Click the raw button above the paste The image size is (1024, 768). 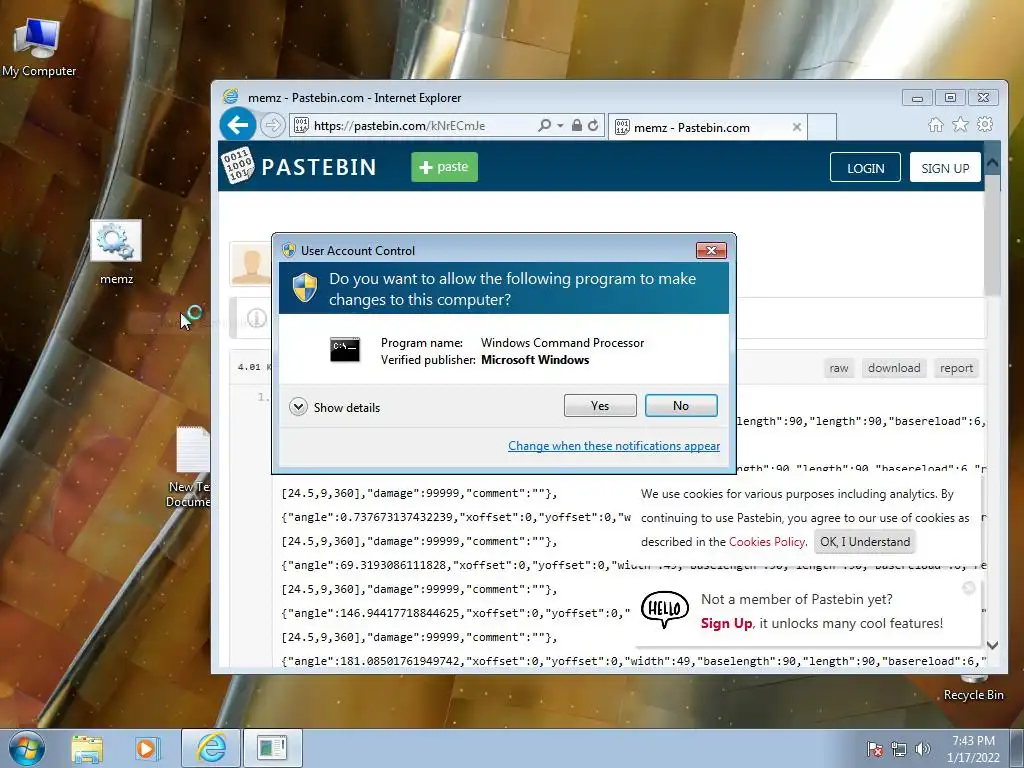[839, 368]
